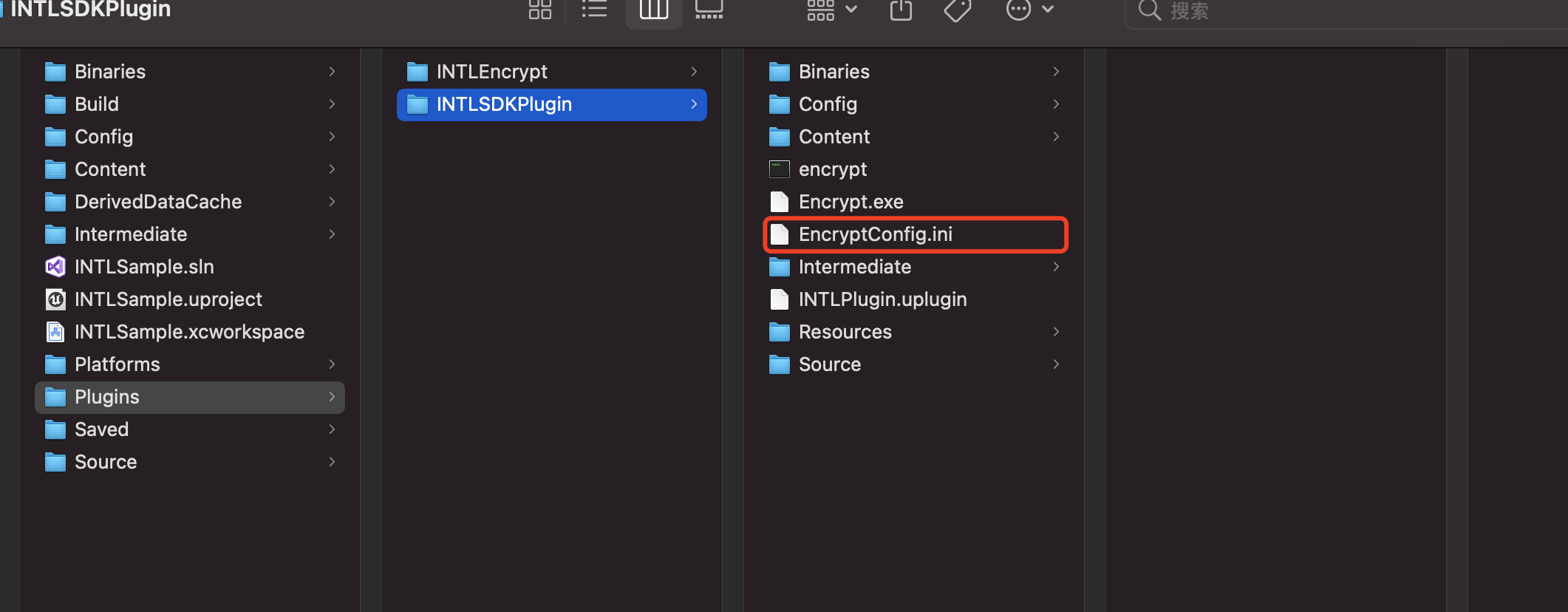Select the Source folder in first column

tap(190, 462)
